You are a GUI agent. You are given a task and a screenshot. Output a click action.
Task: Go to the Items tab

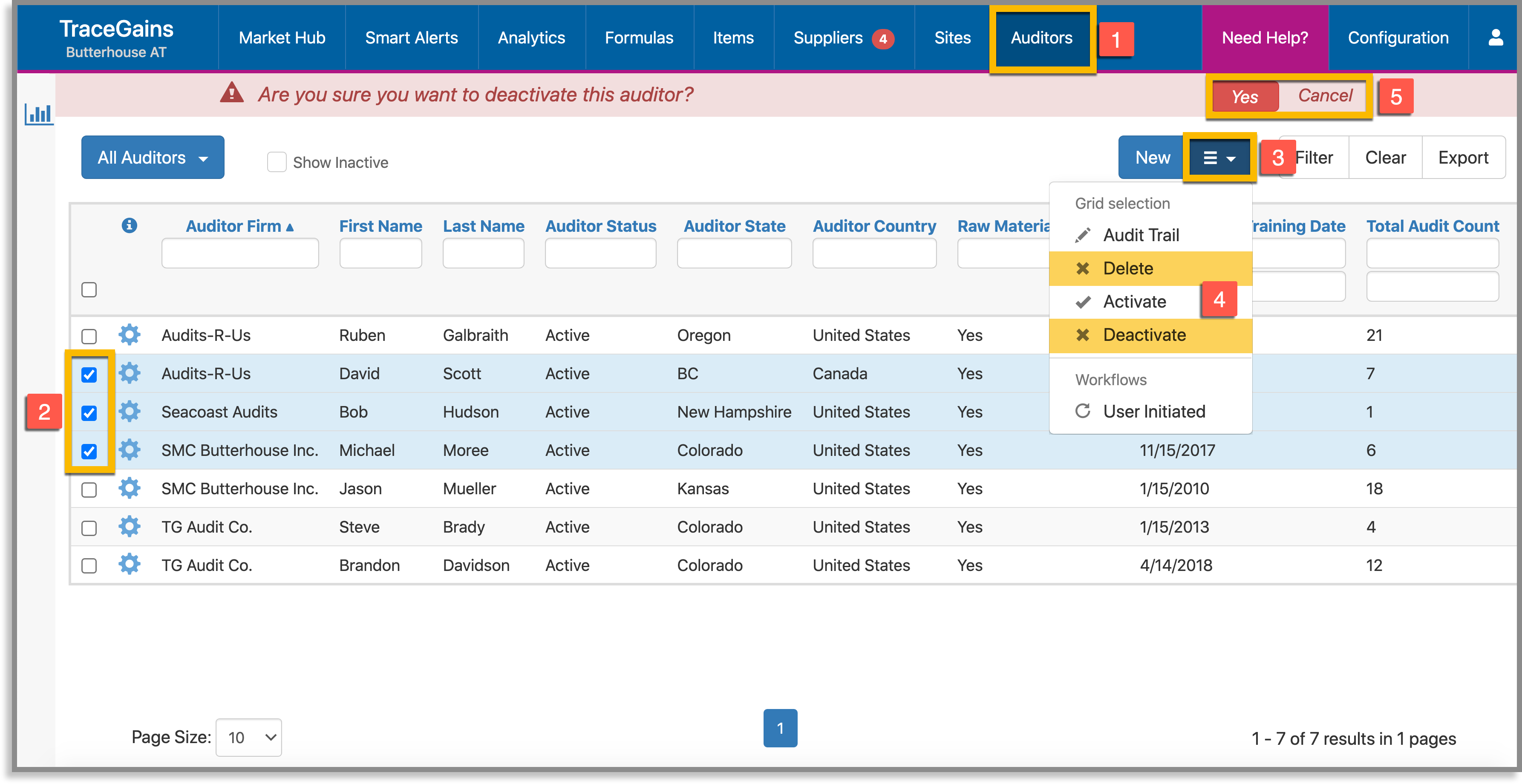733,38
